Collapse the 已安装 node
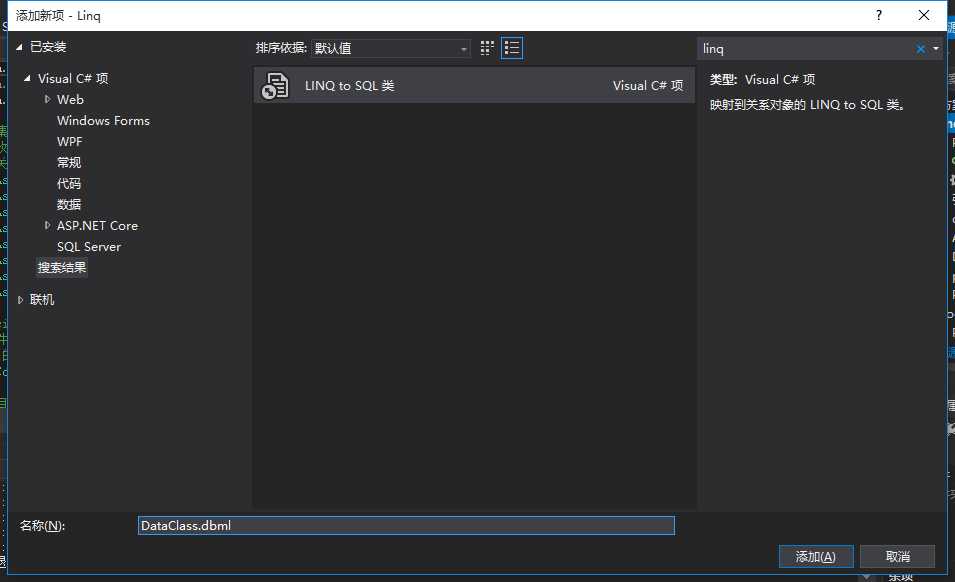Screen dimensions: 955x582 click(x=19, y=47)
